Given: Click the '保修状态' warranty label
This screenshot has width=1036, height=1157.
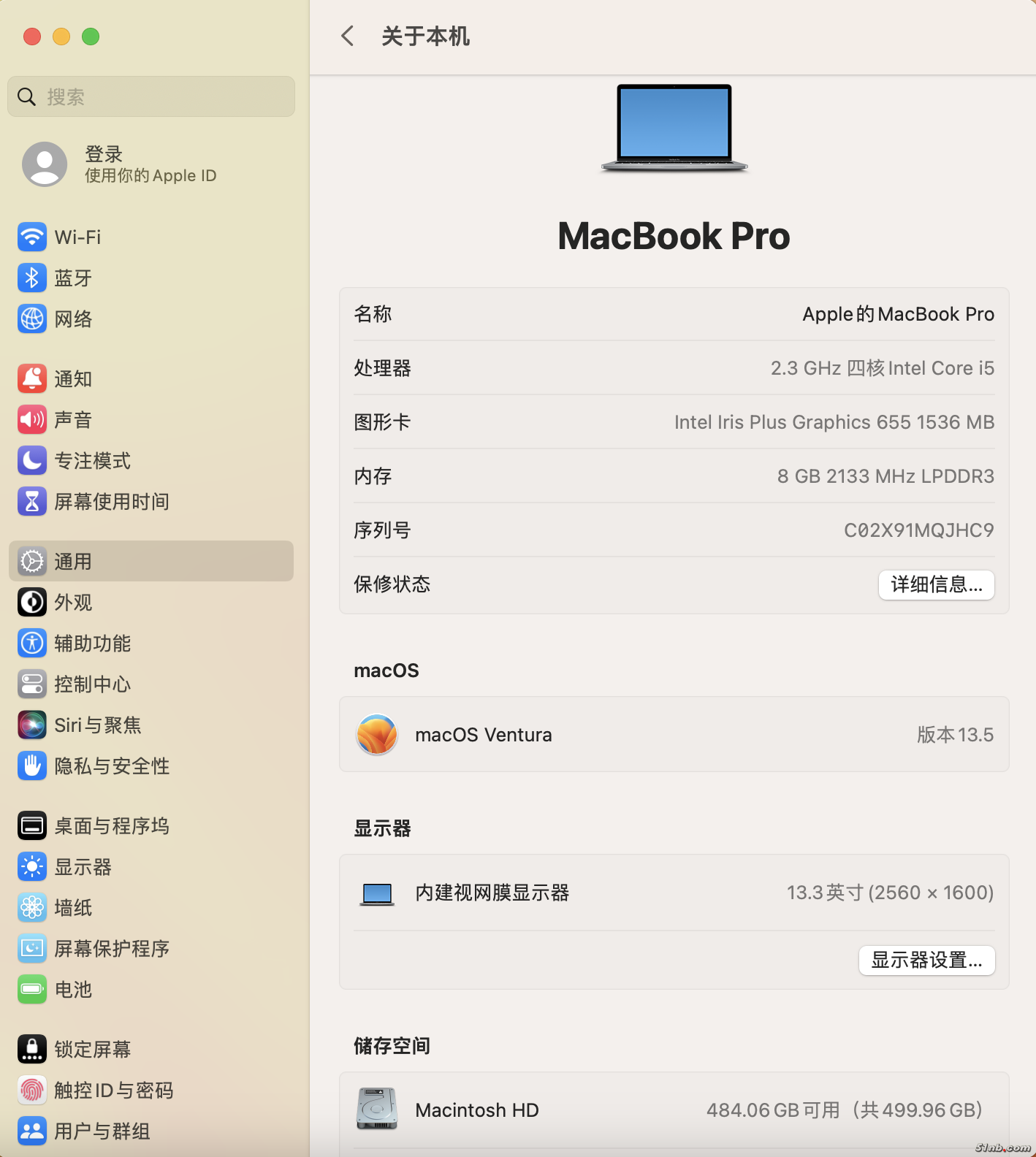Looking at the screenshot, I should click(392, 584).
